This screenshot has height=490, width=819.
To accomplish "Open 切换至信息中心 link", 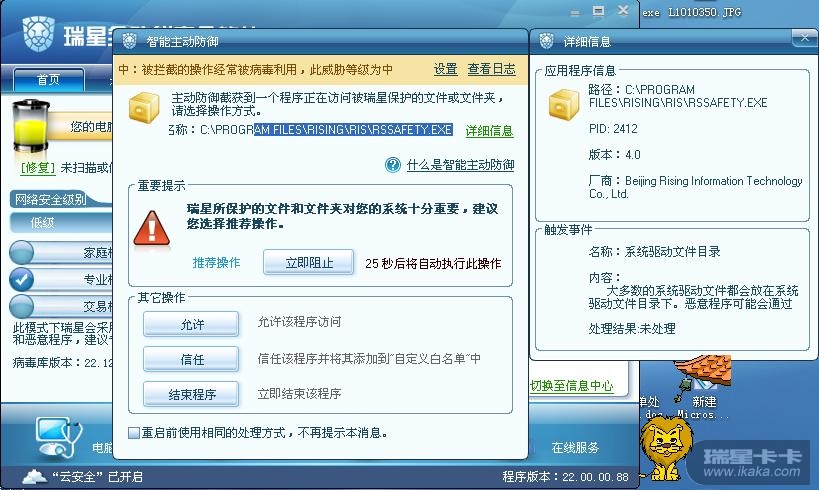I will point(571,386).
